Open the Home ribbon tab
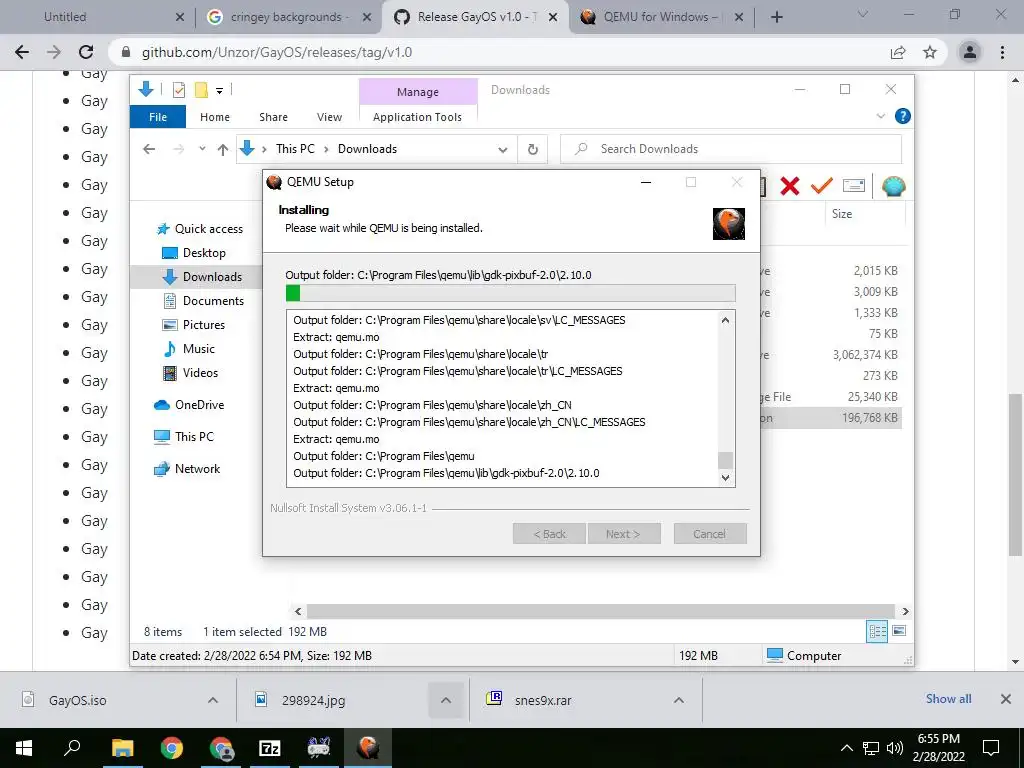The width and height of the screenshot is (1024, 768). (215, 117)
